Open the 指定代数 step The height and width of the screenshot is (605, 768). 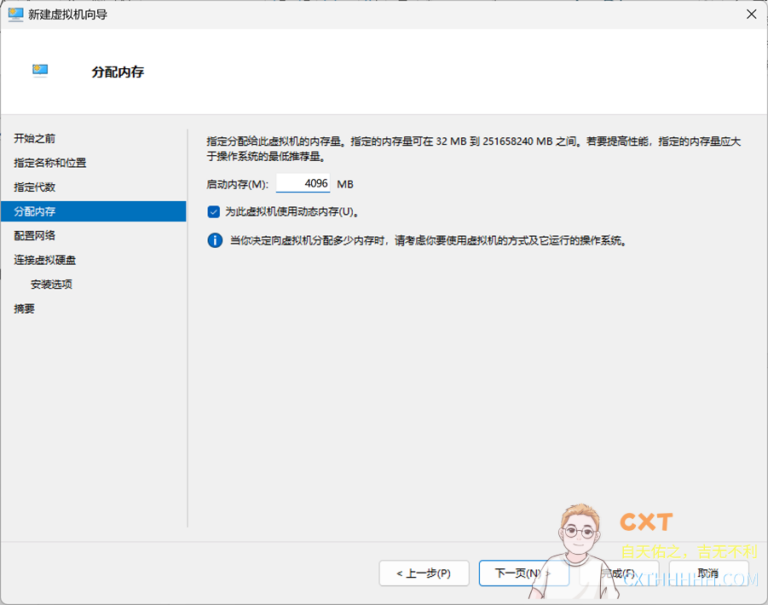click(x=35, y=187)
